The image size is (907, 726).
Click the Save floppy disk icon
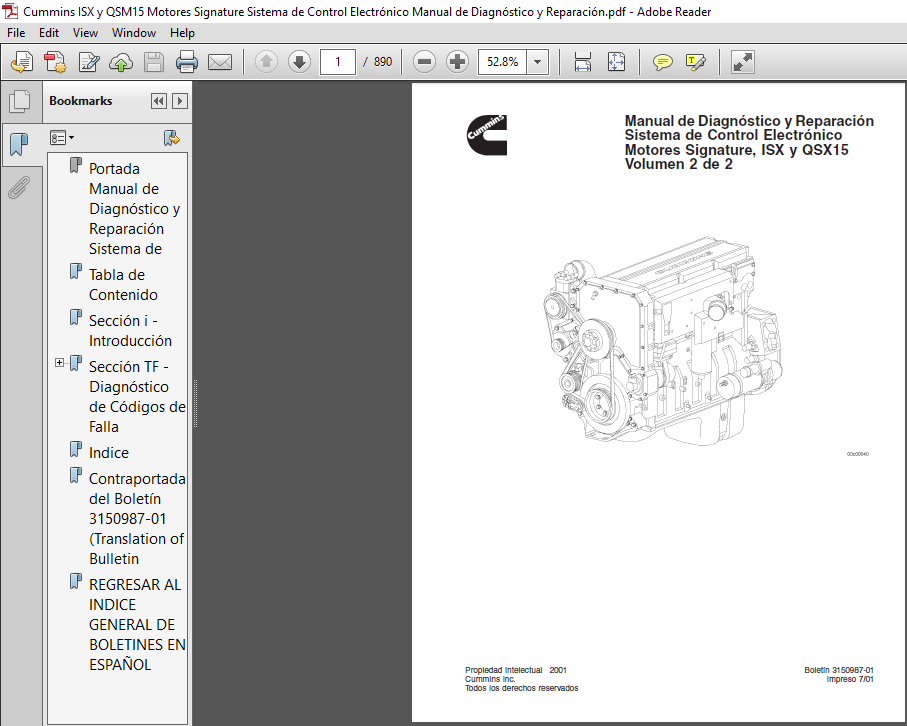pos(154,62)
